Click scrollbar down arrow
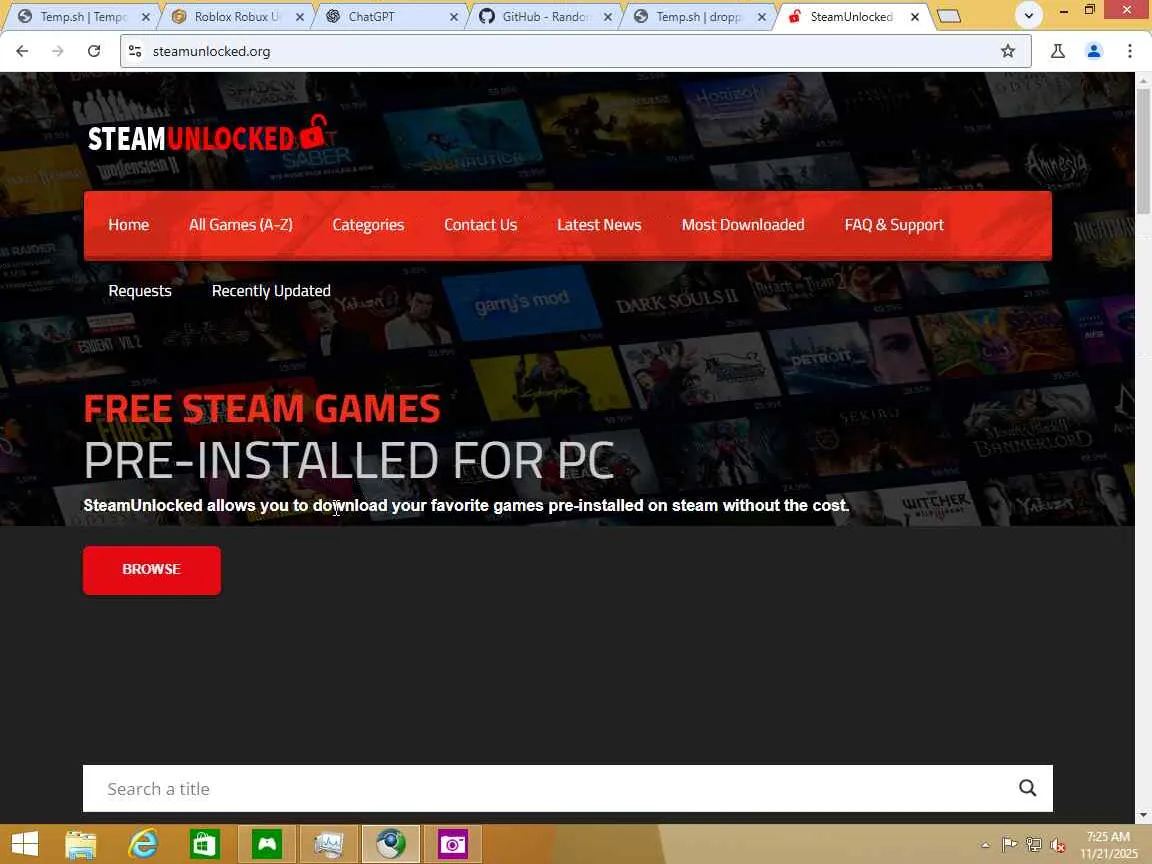This screenshot has height=864, width=1152. click(1143, 816)
